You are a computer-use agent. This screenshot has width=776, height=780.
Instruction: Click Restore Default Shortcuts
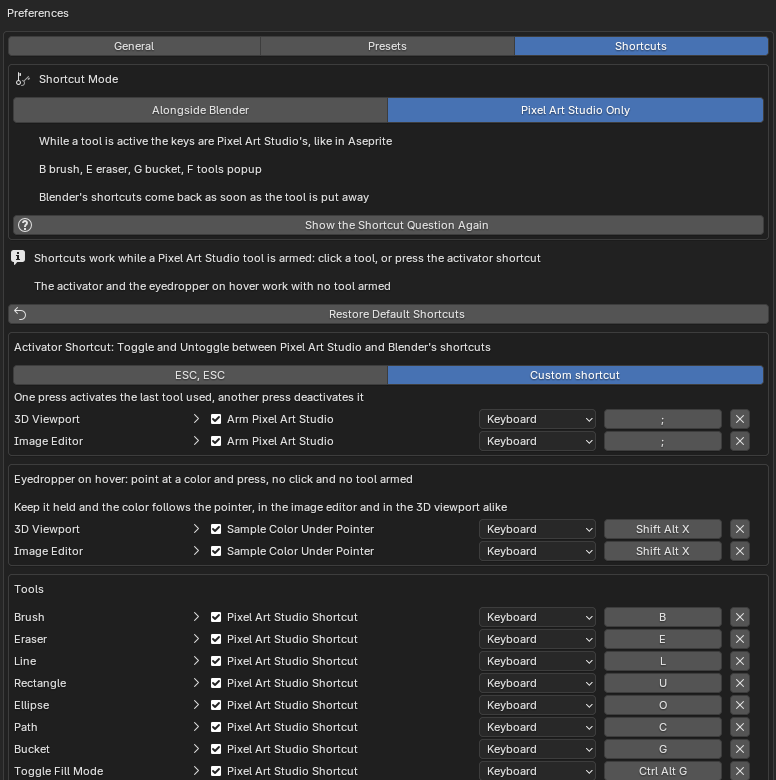pos(388,314)
